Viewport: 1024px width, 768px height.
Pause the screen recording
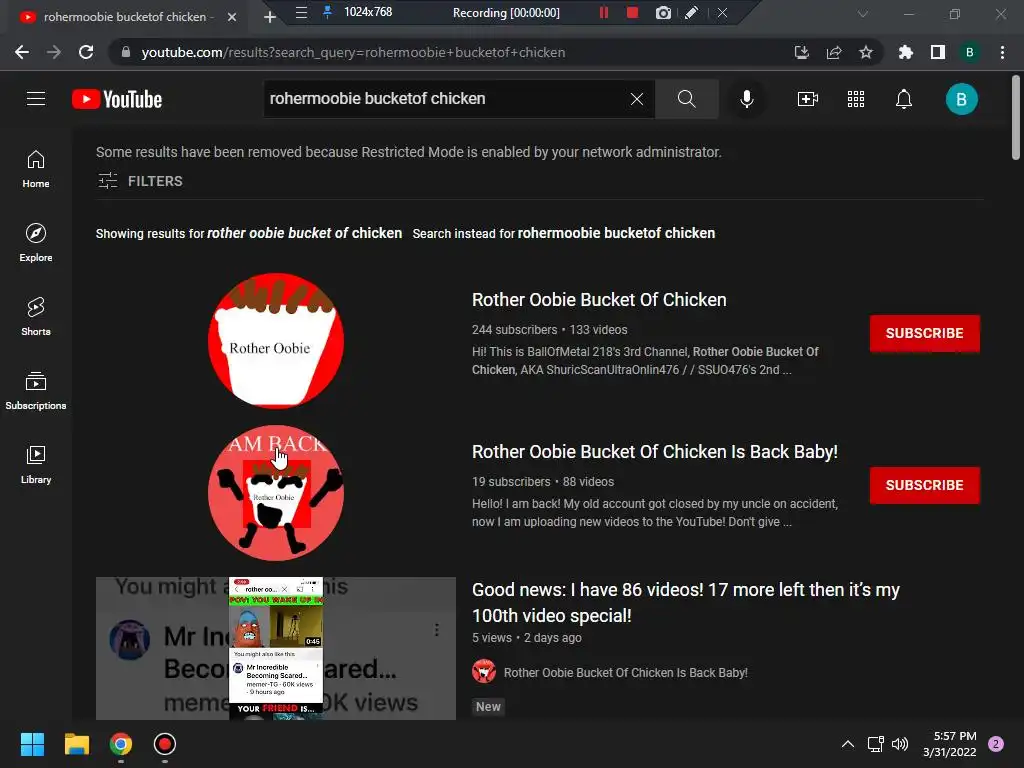[x=604, y=12]
